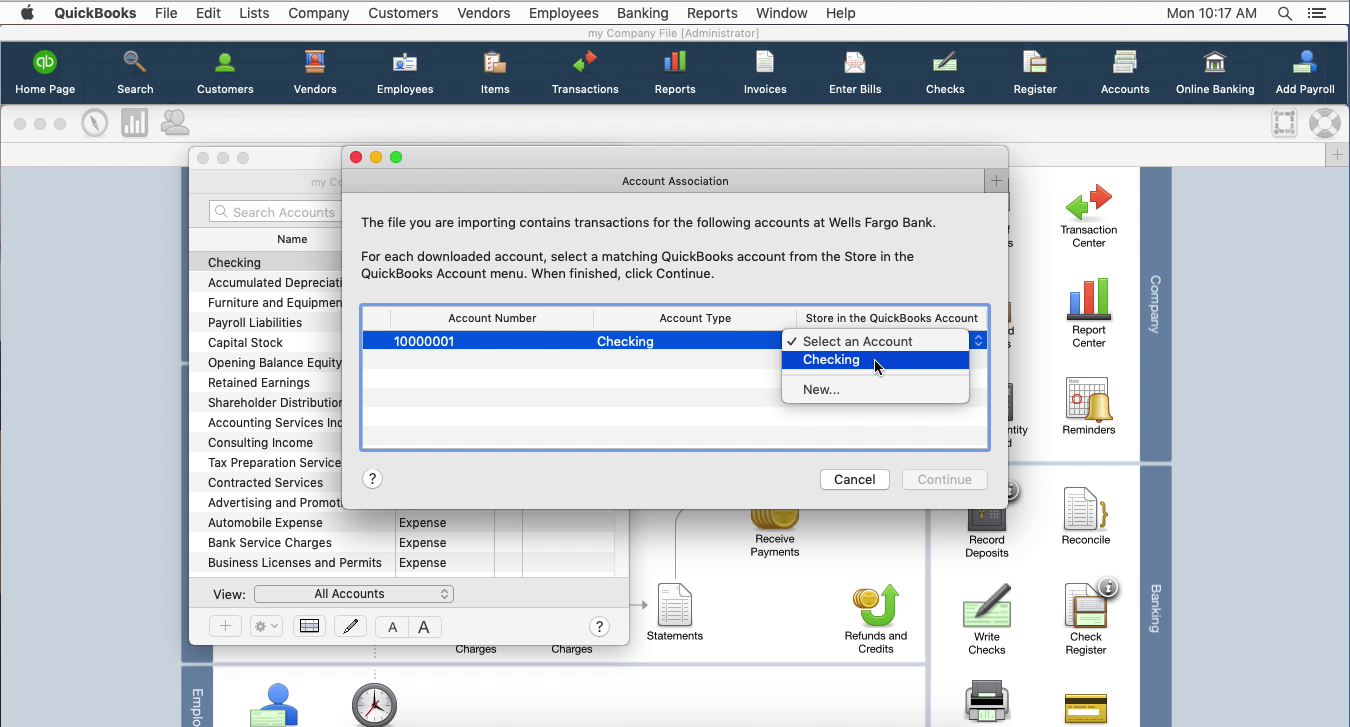Select the Consulting Income account row

point(267,442)
